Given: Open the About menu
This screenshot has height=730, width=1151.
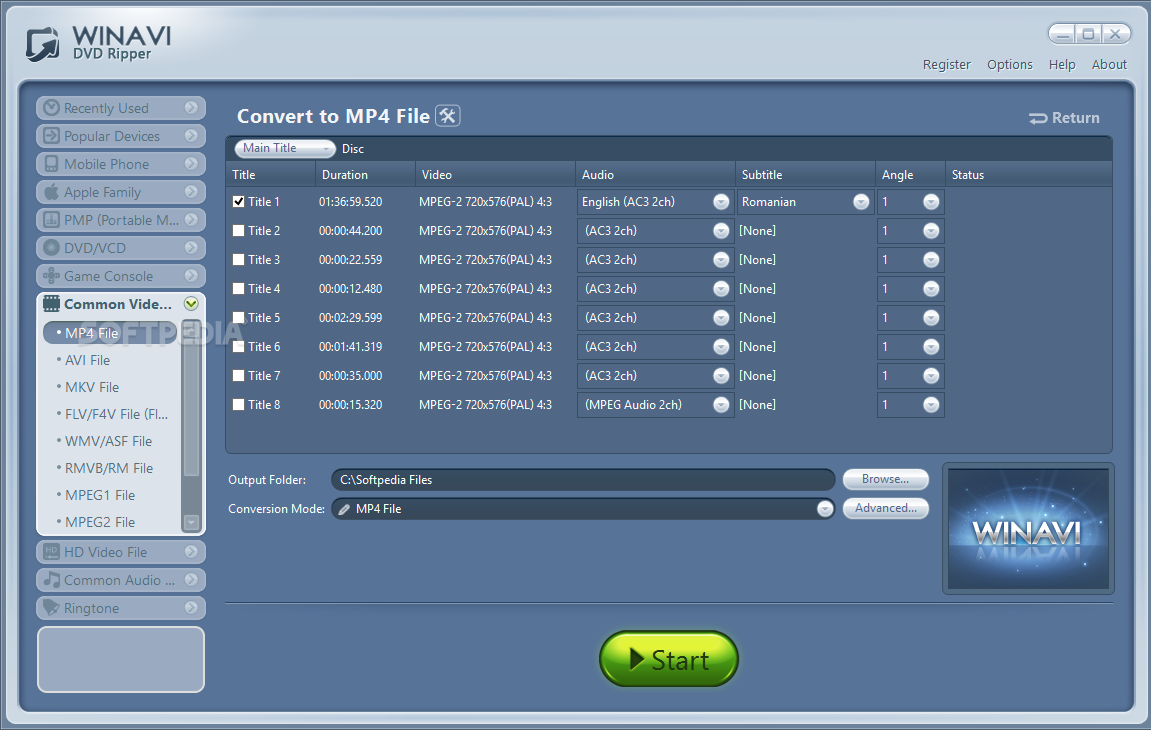Looking at the screenshot, I should pyautogui.click(x=1109, y=65).
